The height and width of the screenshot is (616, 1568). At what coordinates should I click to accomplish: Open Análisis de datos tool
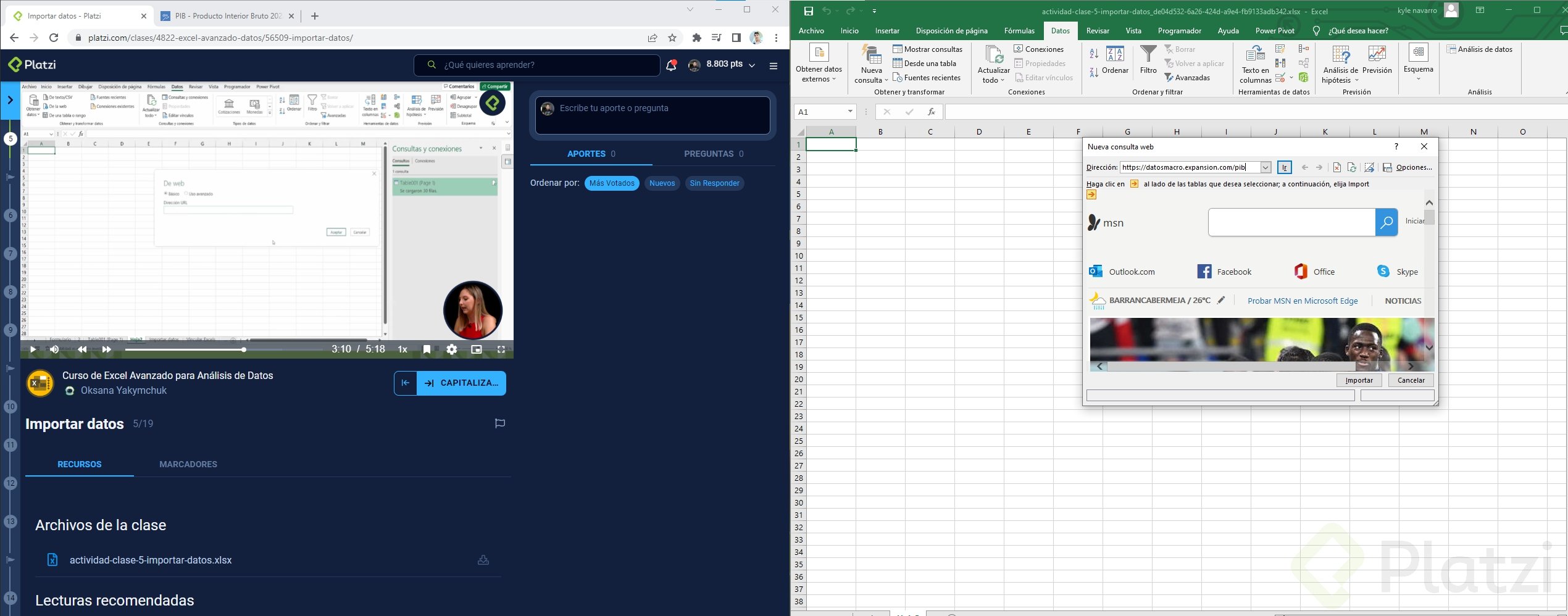click(x=1480, y=49)
